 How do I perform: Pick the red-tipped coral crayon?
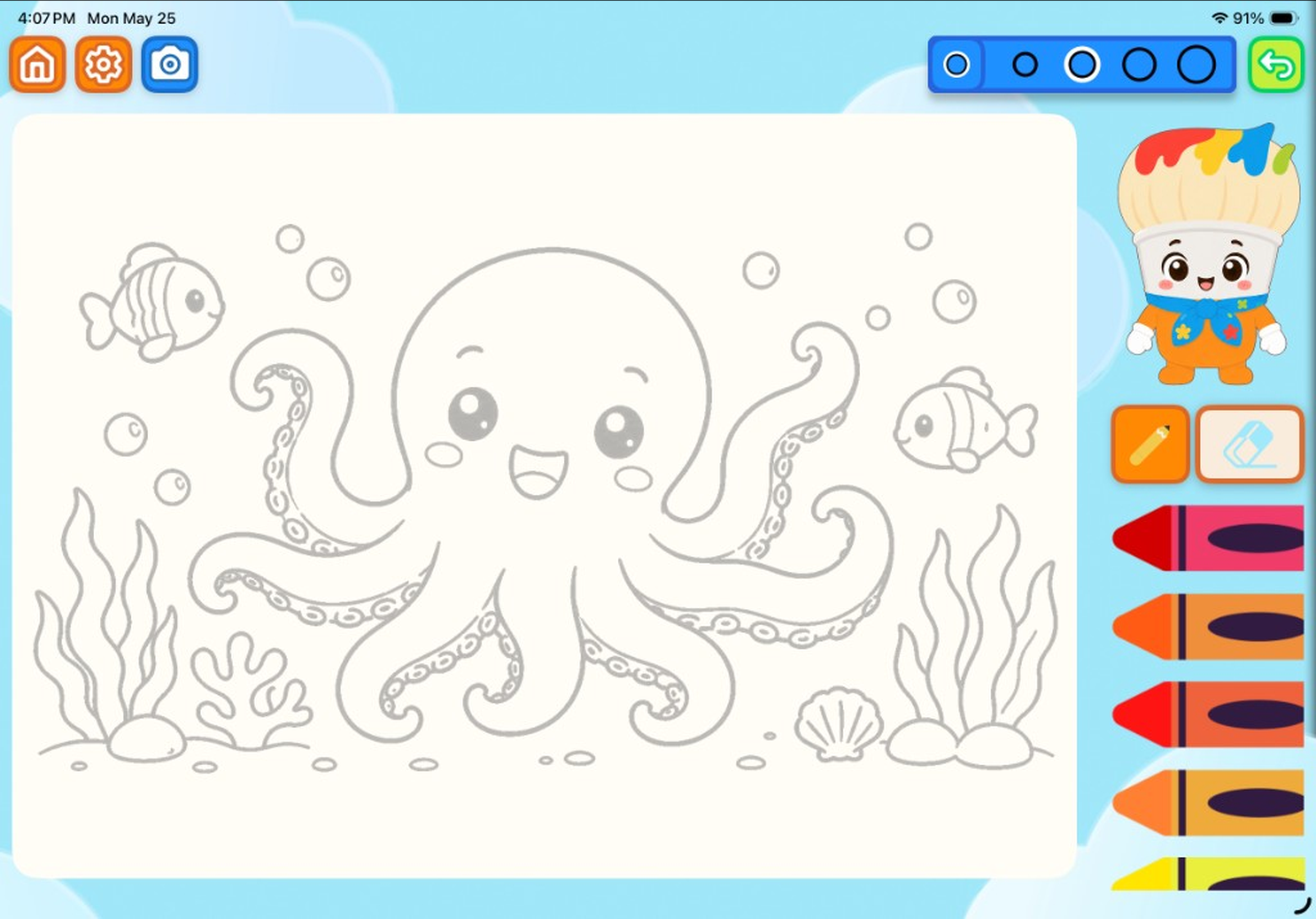tap(1208, 714)
